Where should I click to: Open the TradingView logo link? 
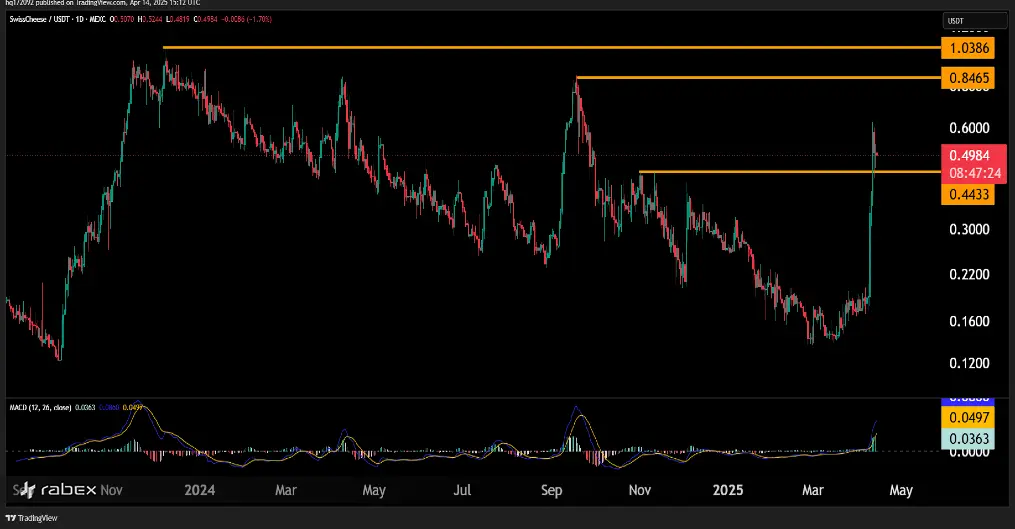32,518
